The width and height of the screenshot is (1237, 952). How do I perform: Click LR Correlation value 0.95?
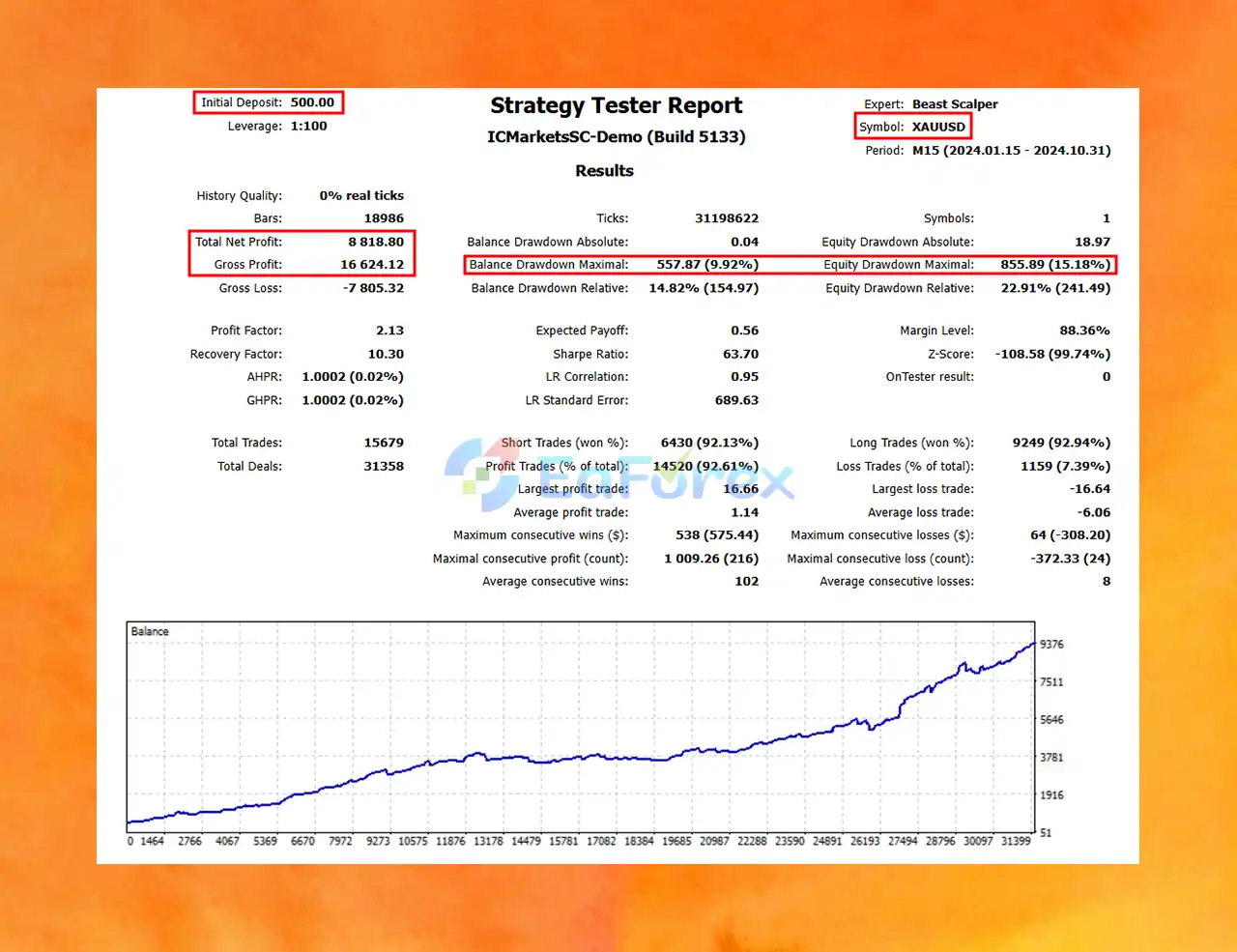[x=744, y=377]
